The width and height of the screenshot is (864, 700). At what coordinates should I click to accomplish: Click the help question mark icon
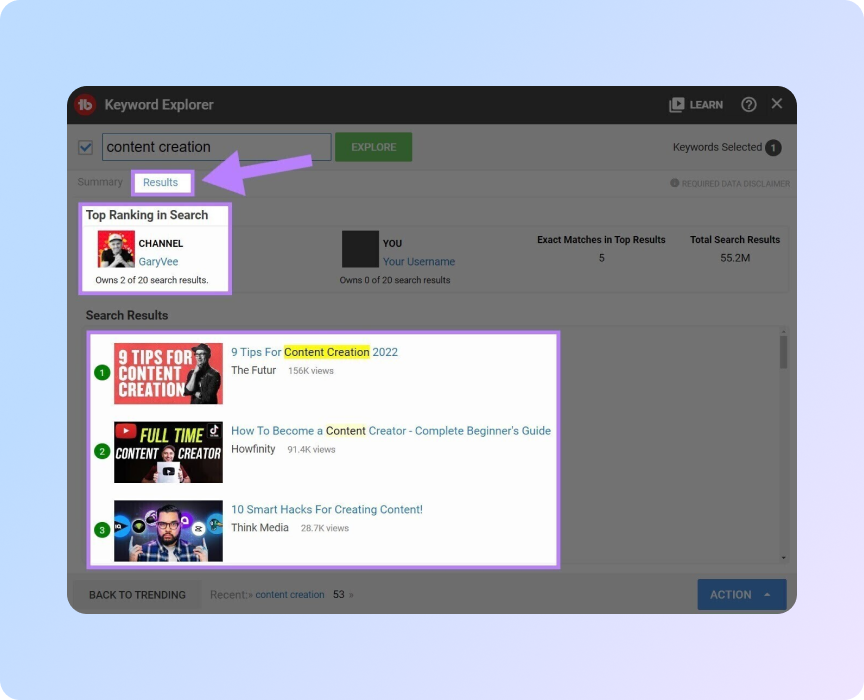748,104
